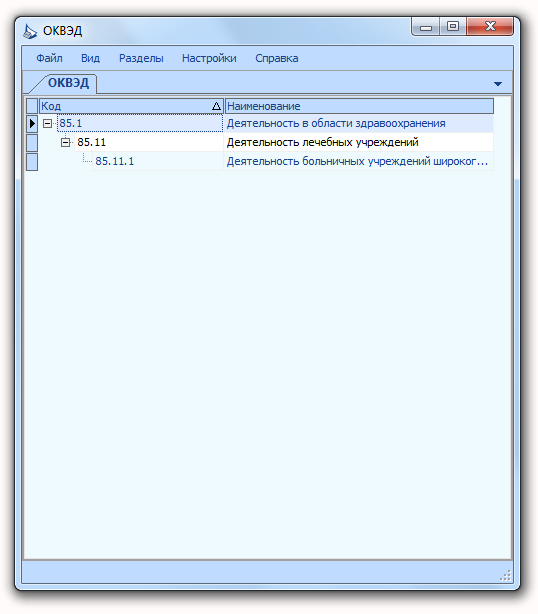This screenshot has height=614, width=538.
Task: Click the sort triangle in Код header
Action: [x=216, y=106]
